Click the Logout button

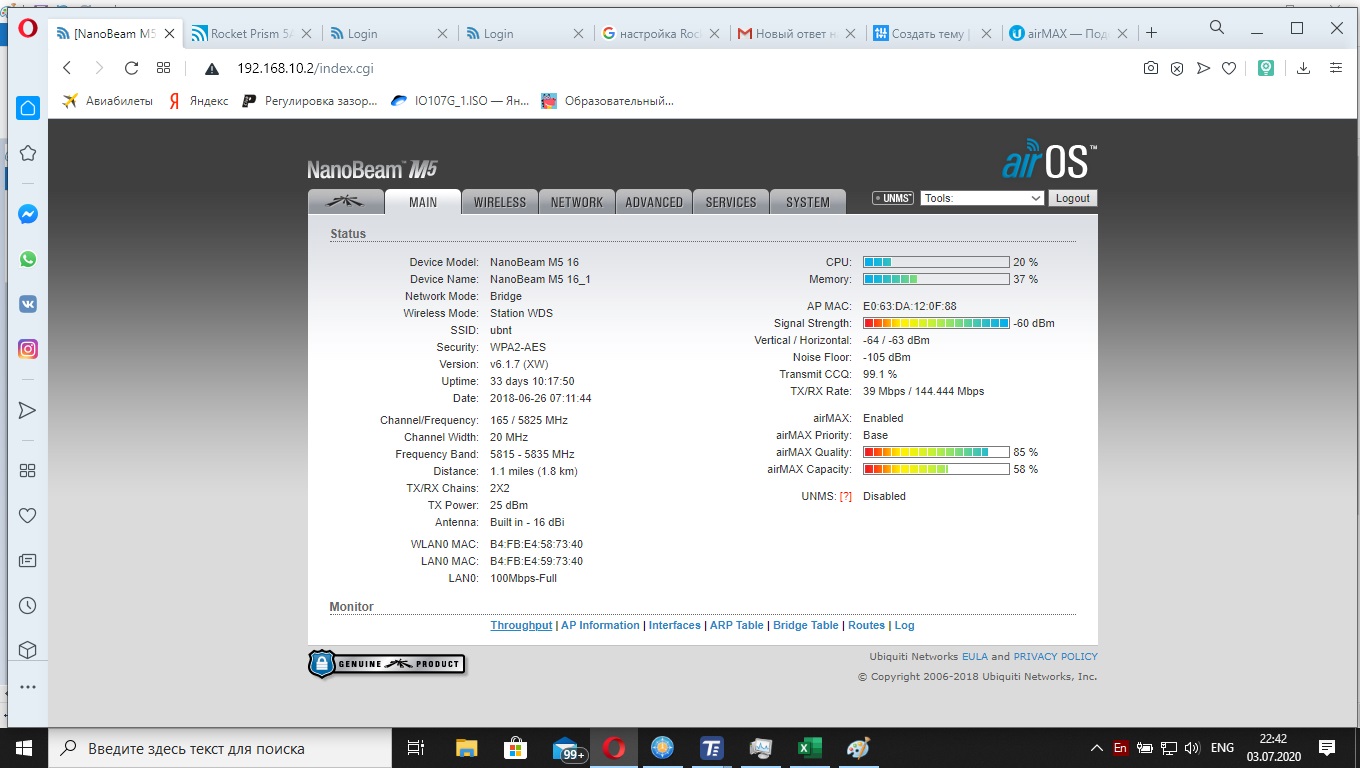tap(1072, 198)
